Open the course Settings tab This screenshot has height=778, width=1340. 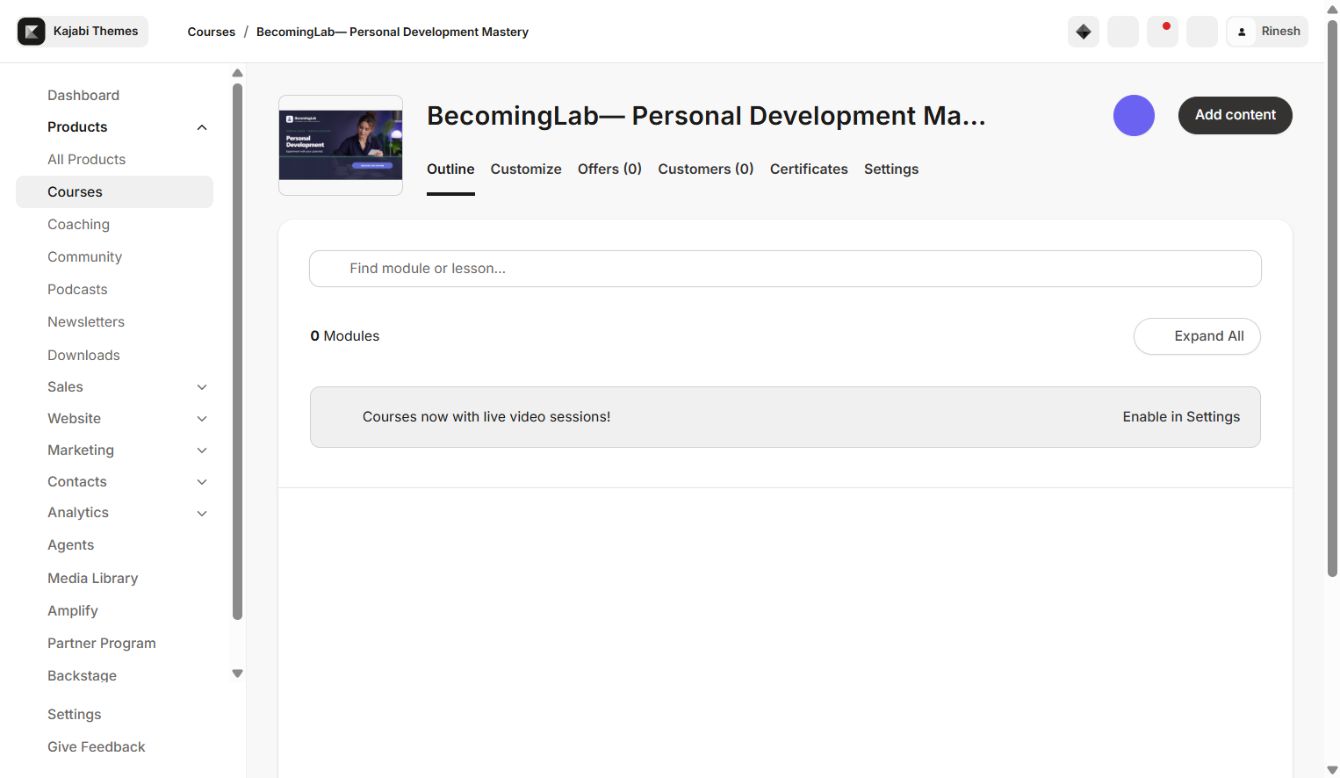coord(891,169)
